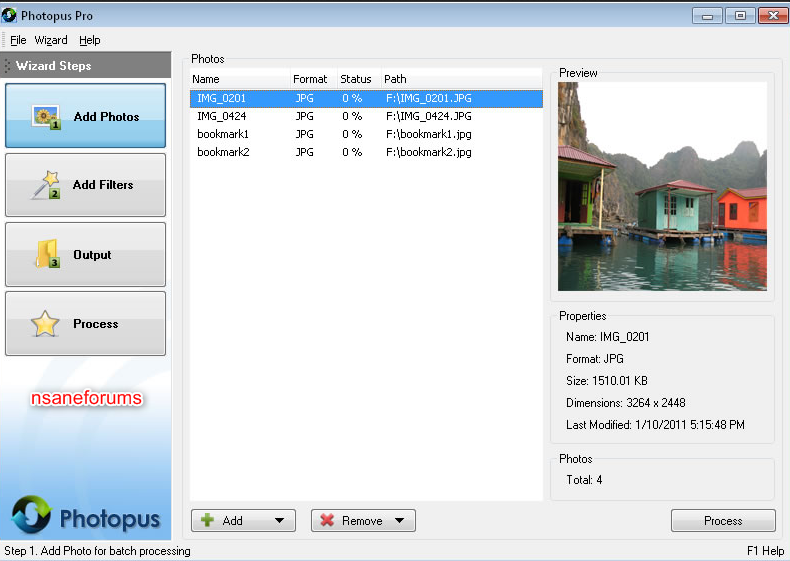Open the Help menu
This screenshot has width=790, height=561.
(90, 40)
